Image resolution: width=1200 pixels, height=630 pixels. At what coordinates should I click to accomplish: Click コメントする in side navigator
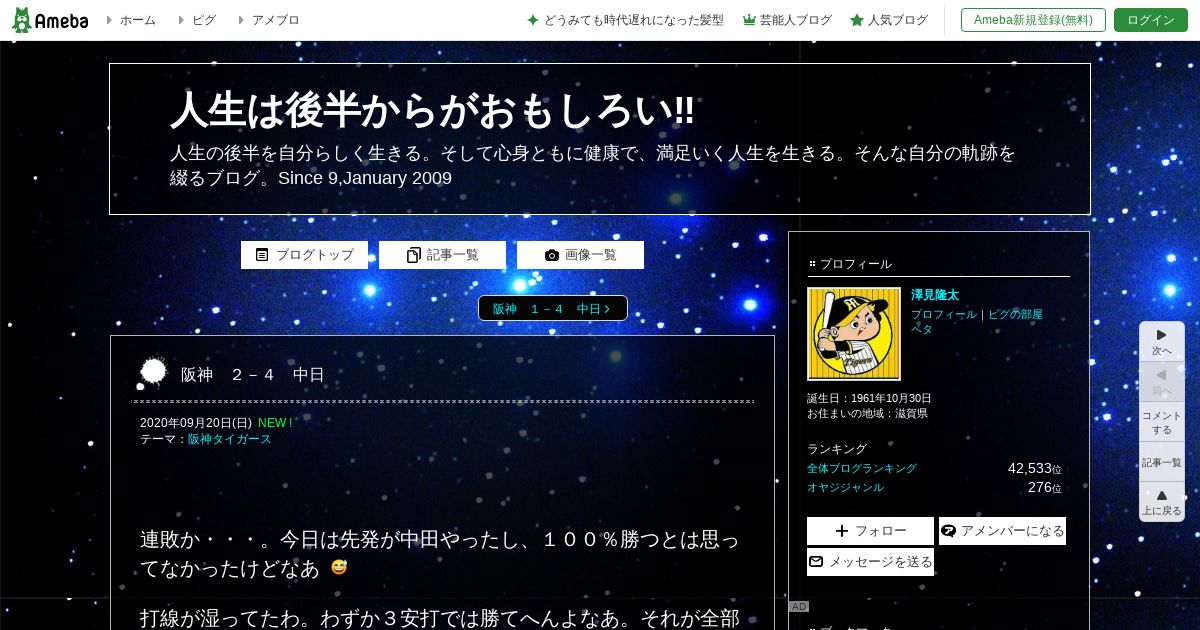1162,422
